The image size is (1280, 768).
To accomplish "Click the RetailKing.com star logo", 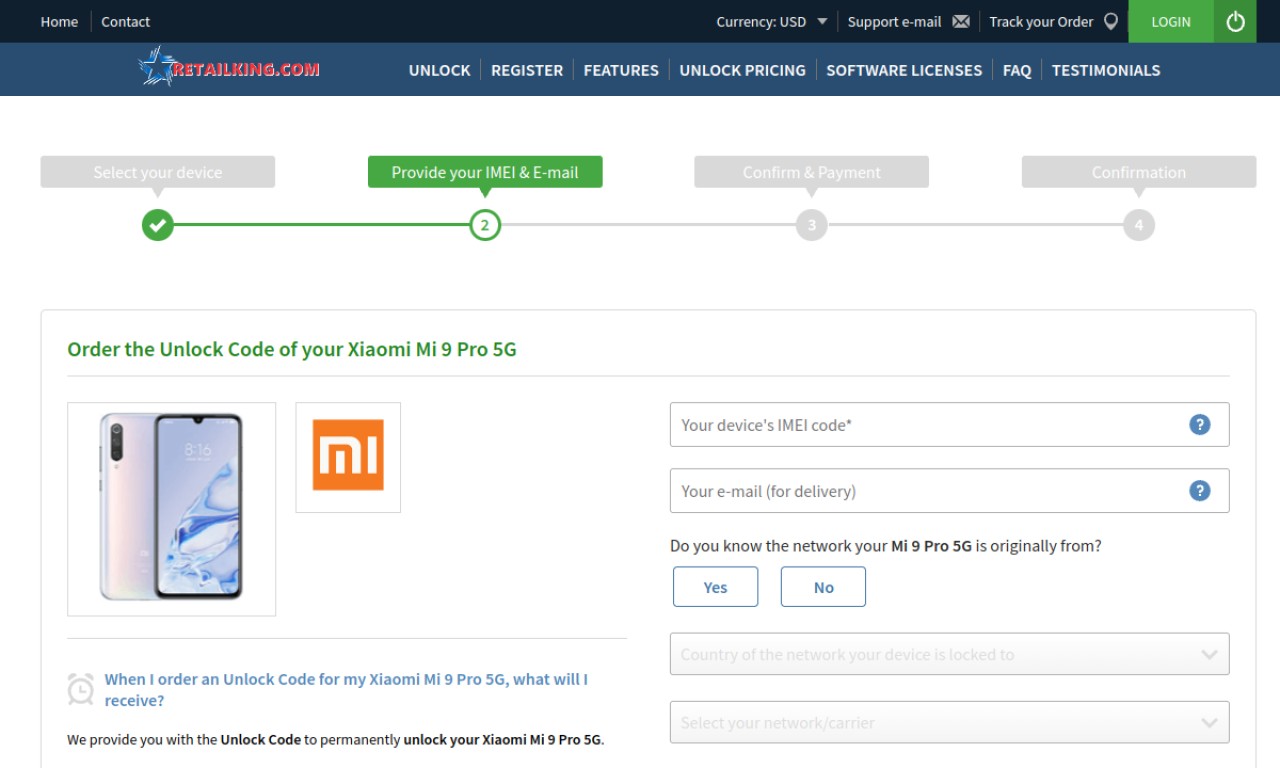I will pyautogui.click(x=229, y=67).
